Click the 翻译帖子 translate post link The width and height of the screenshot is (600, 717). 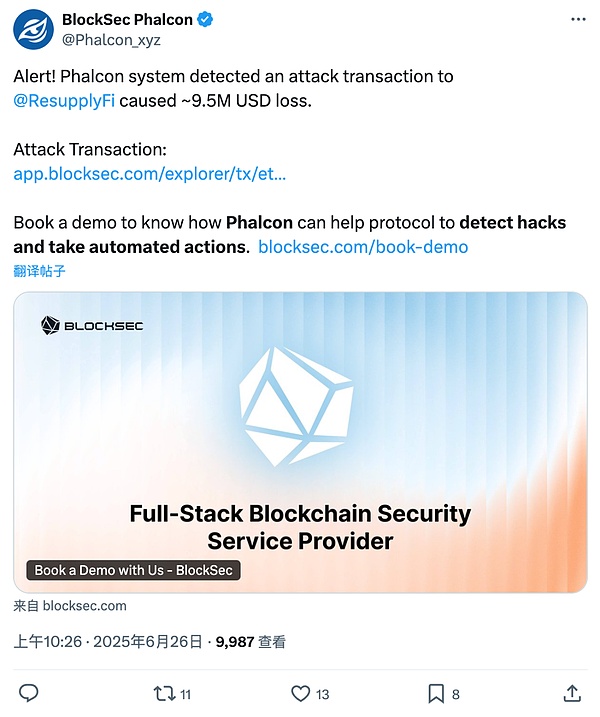tap(40, 271)
